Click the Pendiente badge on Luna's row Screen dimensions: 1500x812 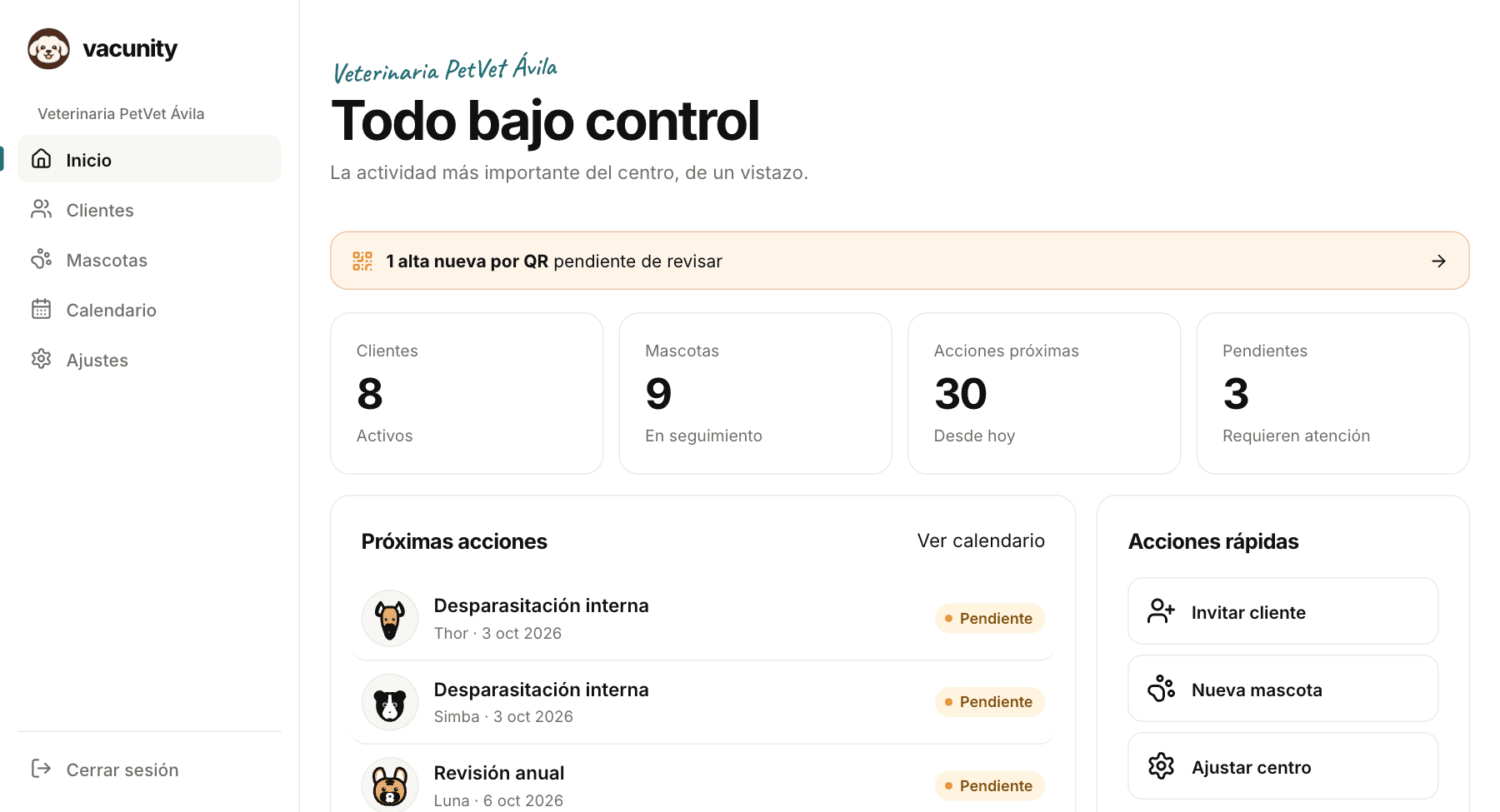(989, 785)
